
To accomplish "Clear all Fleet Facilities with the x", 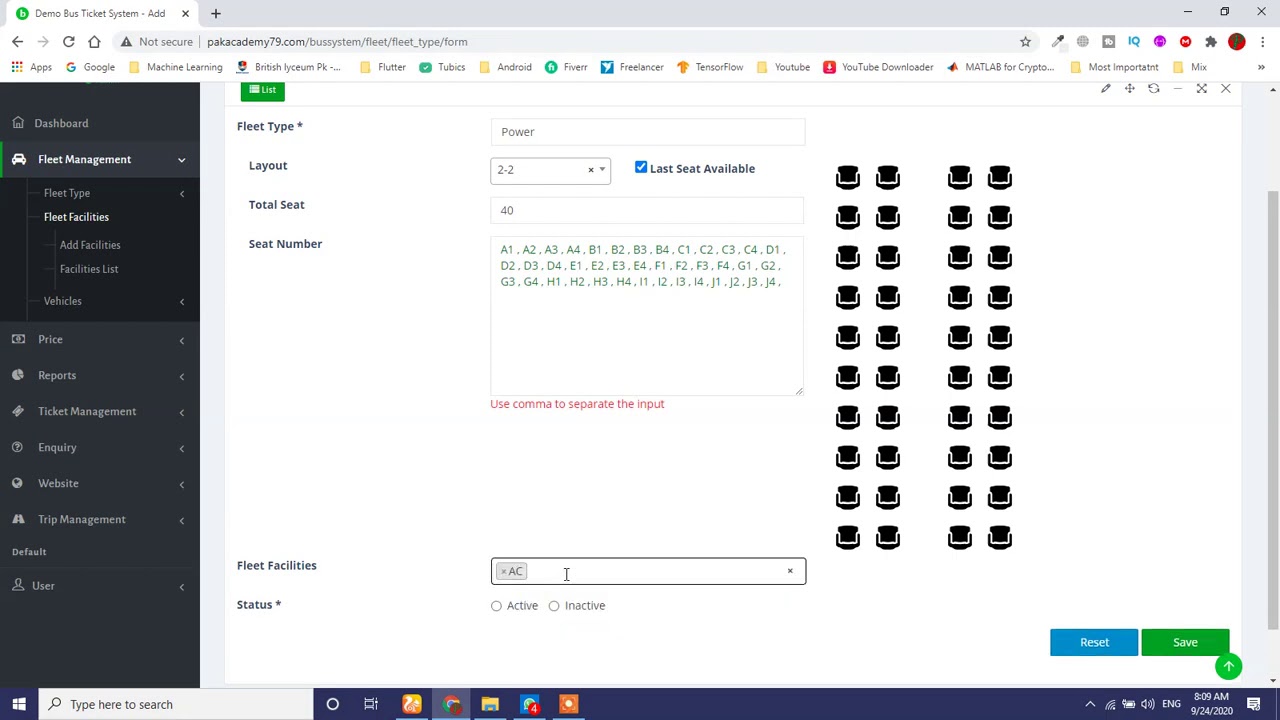I will point(789,571).
